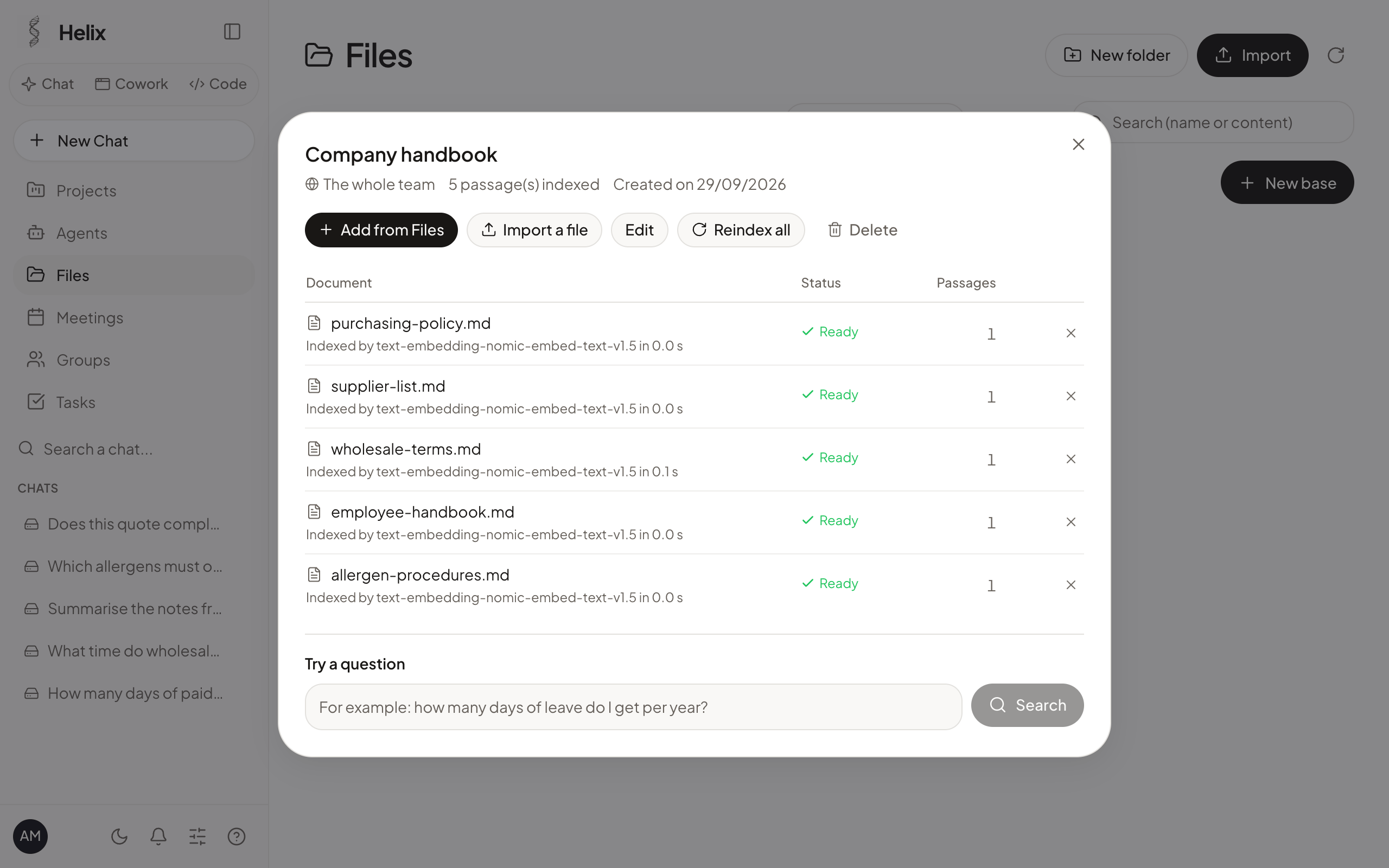Close the Company handbook dialog

point(1079,144)
